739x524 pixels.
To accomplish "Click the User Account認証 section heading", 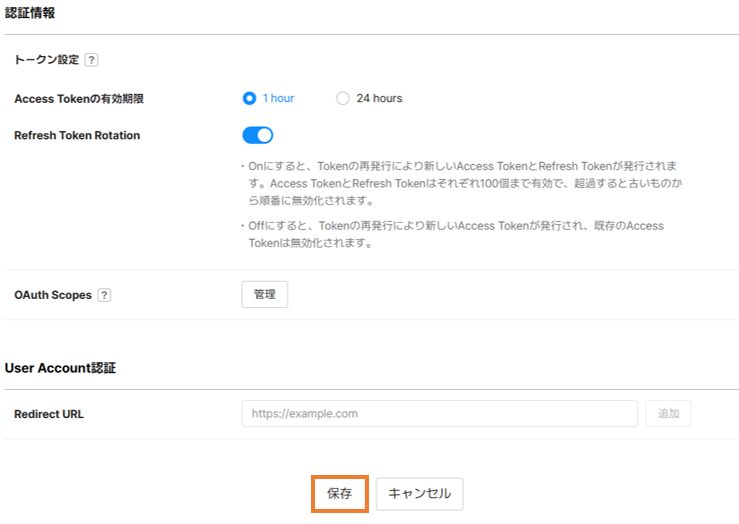I will [x=60, y=368].
